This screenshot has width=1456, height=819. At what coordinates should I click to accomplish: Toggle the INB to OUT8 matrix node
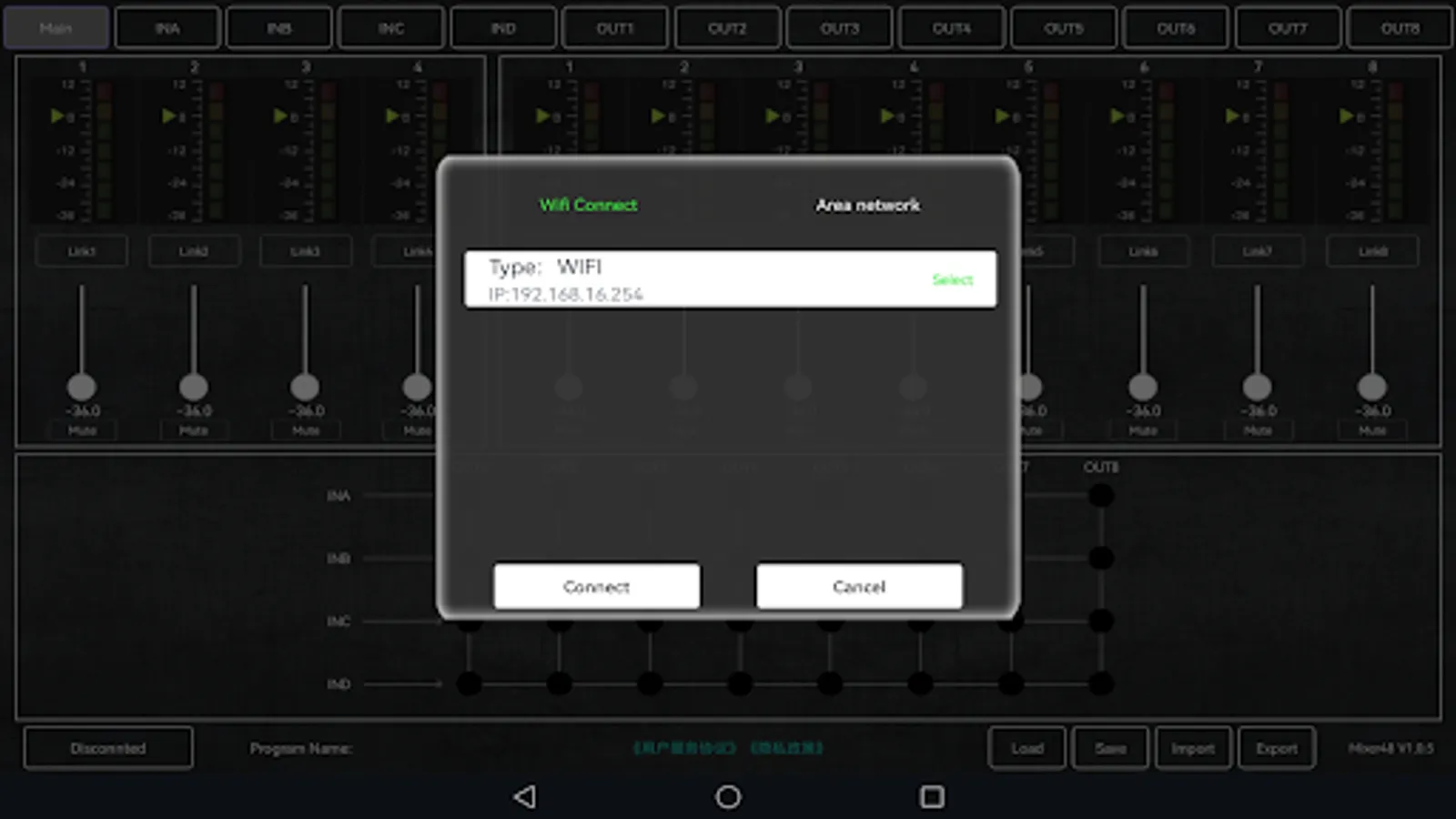point(1101,558)
